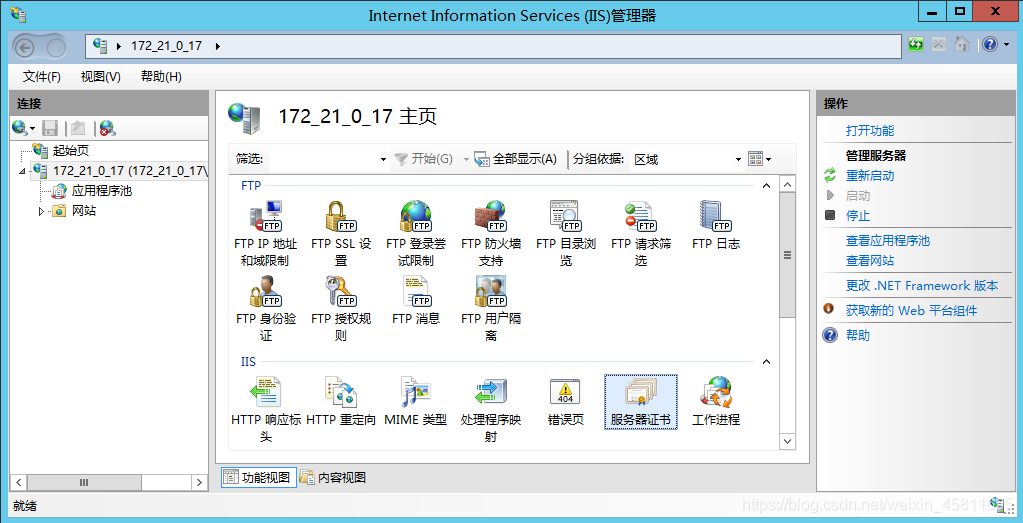Select 起始页 in connections tree
This screenshot has width=1023, height=523.
coord(70,151)
